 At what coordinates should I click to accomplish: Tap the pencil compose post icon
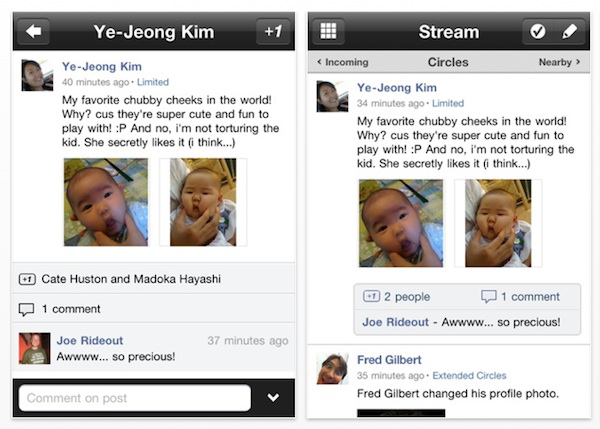coord(569,31)
